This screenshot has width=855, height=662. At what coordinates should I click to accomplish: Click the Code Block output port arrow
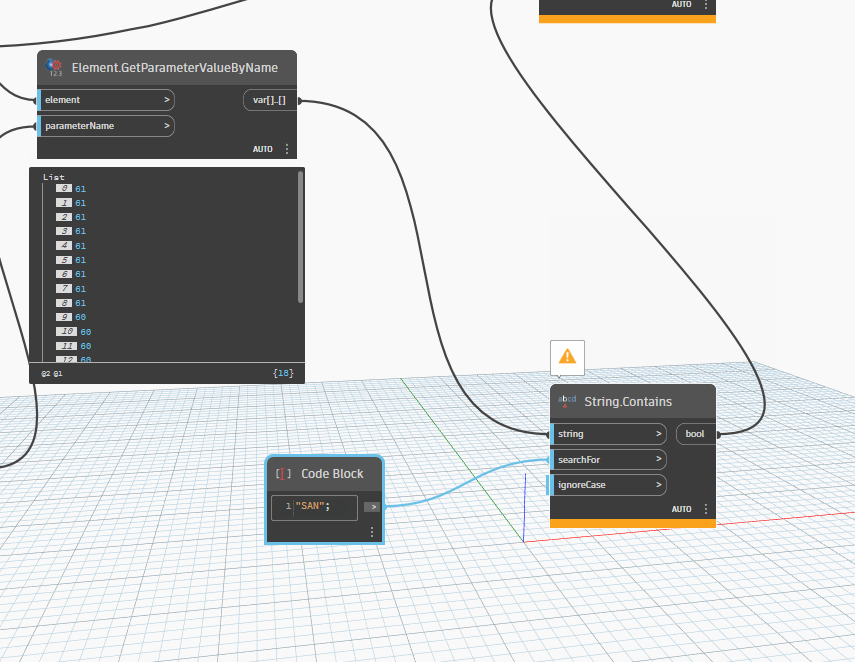(x=371, y=507)
